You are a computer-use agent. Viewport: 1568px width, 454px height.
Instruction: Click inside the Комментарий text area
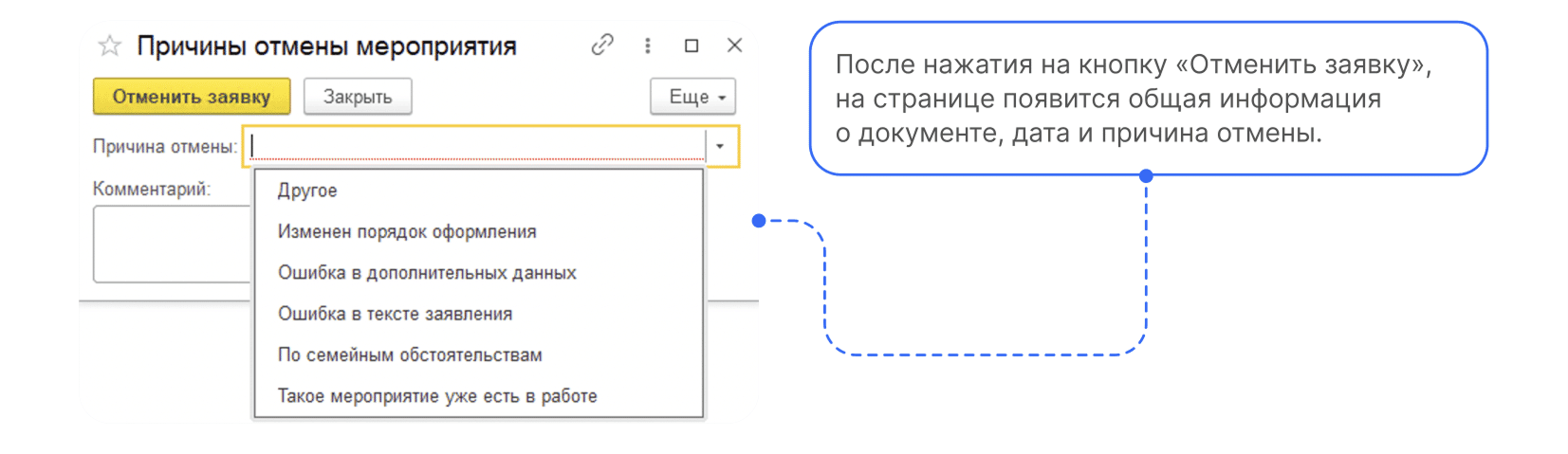173,245
